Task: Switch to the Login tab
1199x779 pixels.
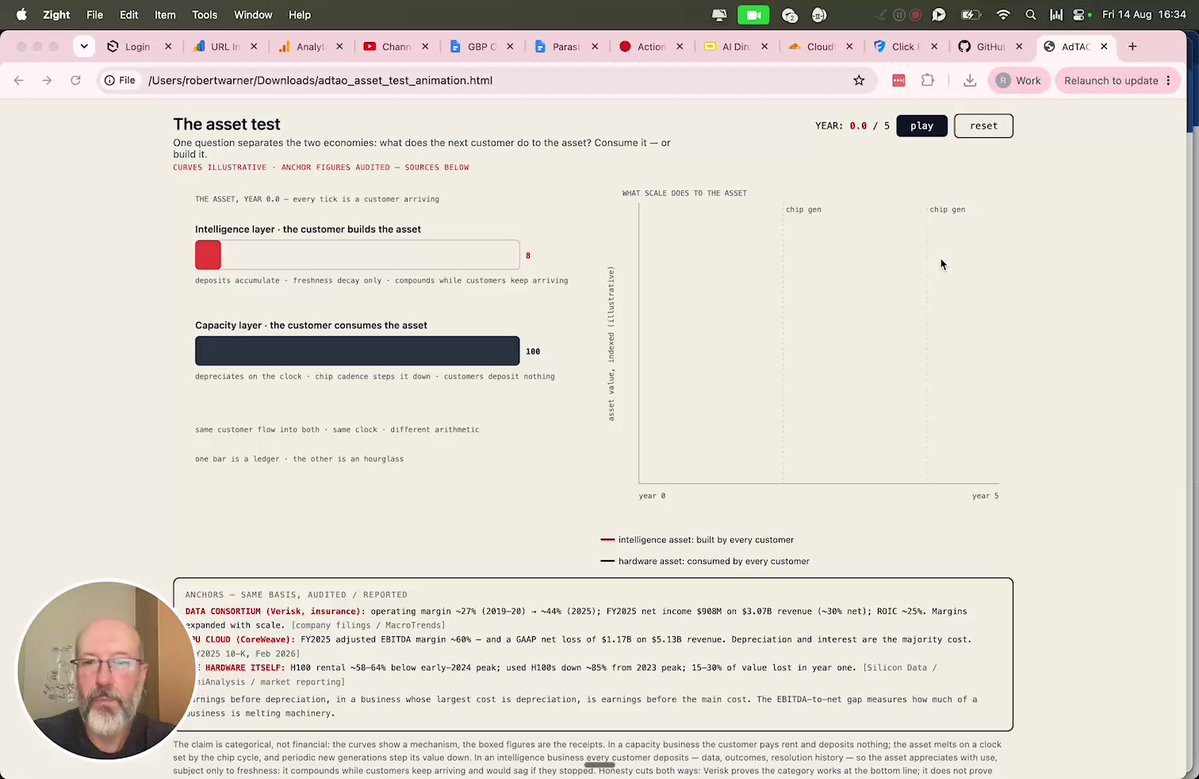Action: (x=138, y=47)
